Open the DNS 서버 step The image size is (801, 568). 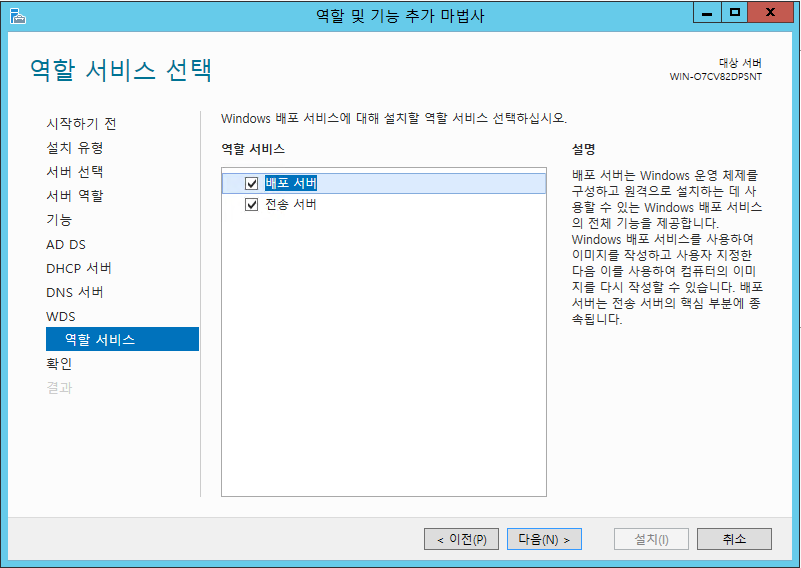(x=74, y=292)
